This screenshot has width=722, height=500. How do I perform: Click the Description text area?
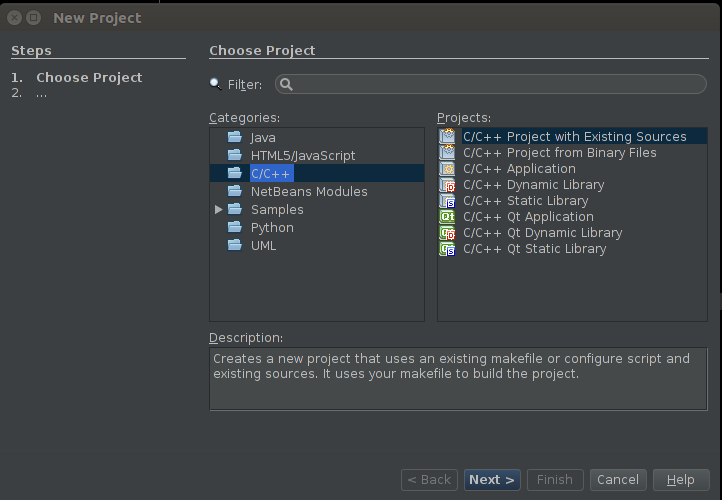(458, 379)
